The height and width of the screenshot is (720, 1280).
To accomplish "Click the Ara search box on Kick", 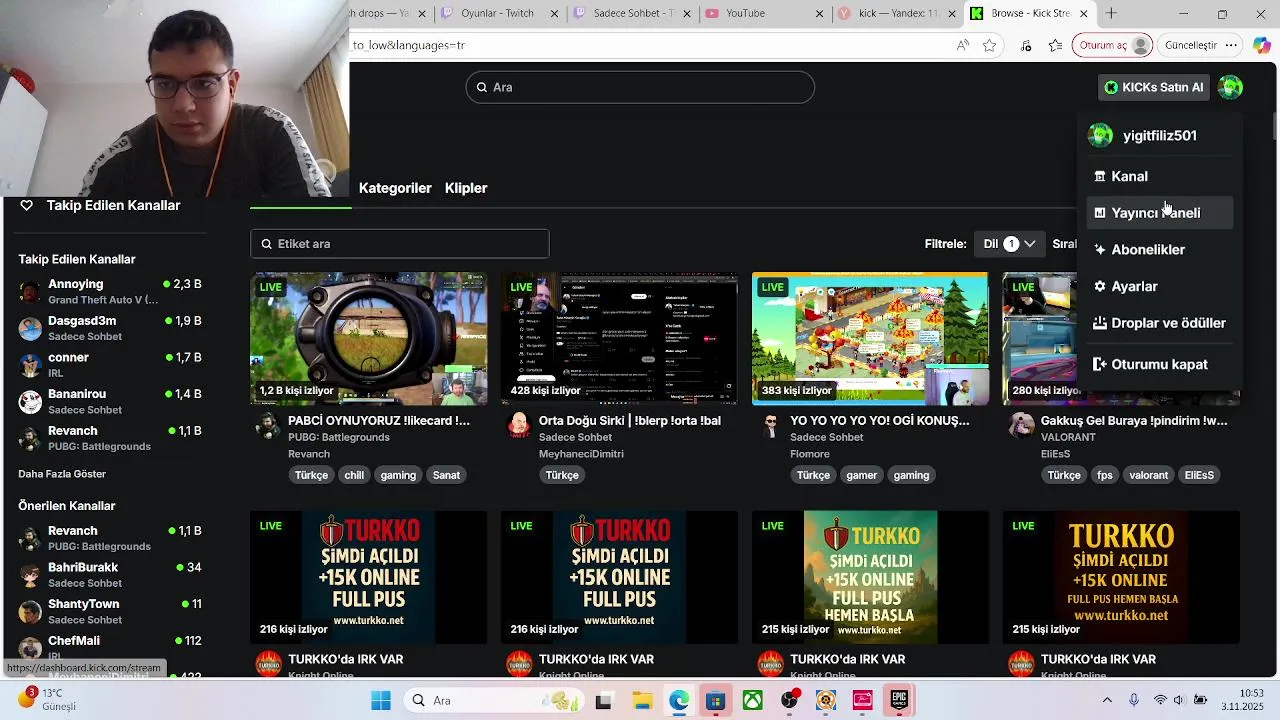I will [640, 87].
